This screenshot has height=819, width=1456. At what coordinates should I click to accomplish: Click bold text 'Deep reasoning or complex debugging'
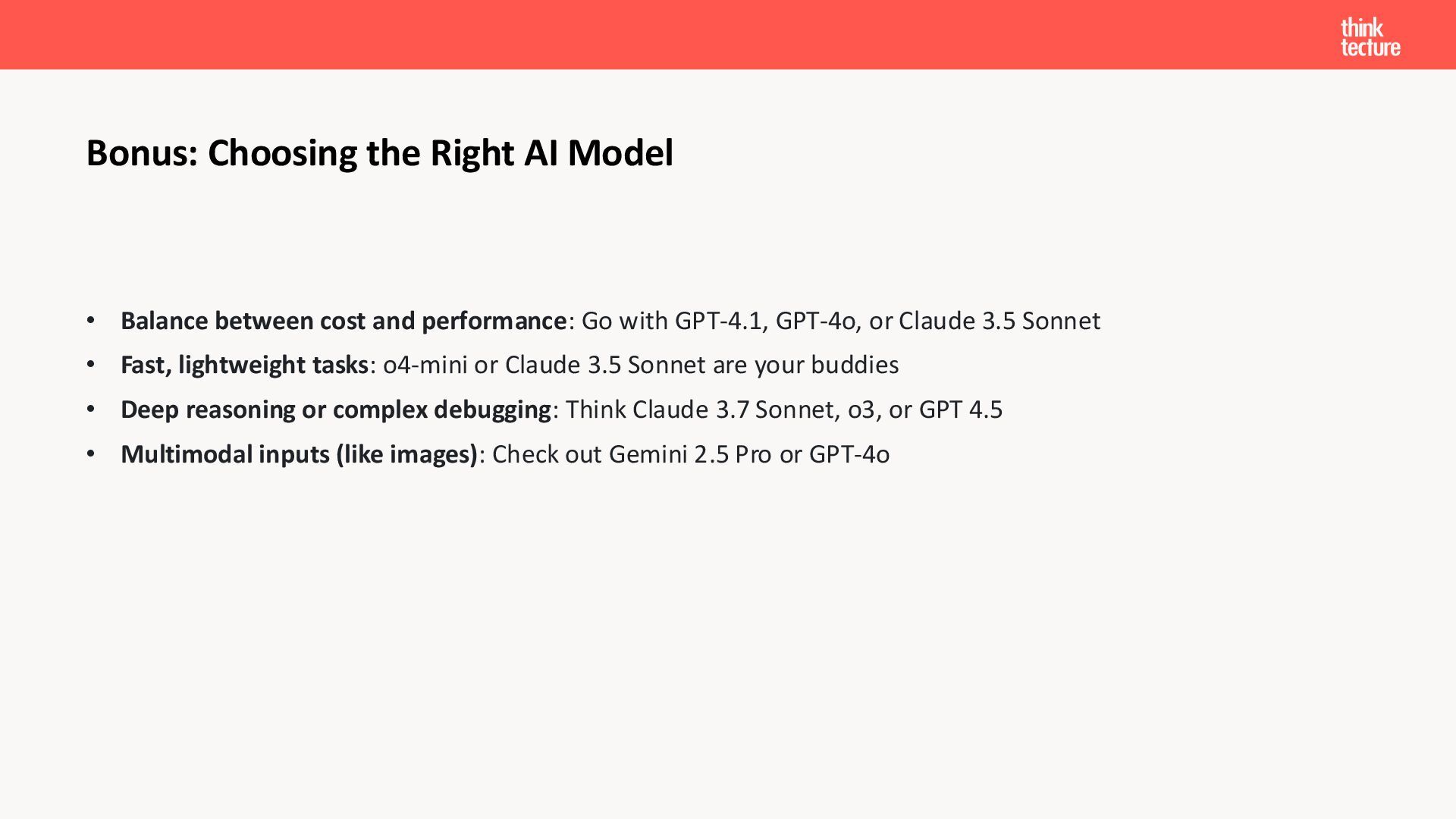pyautogui.click(x=335, y=409)
